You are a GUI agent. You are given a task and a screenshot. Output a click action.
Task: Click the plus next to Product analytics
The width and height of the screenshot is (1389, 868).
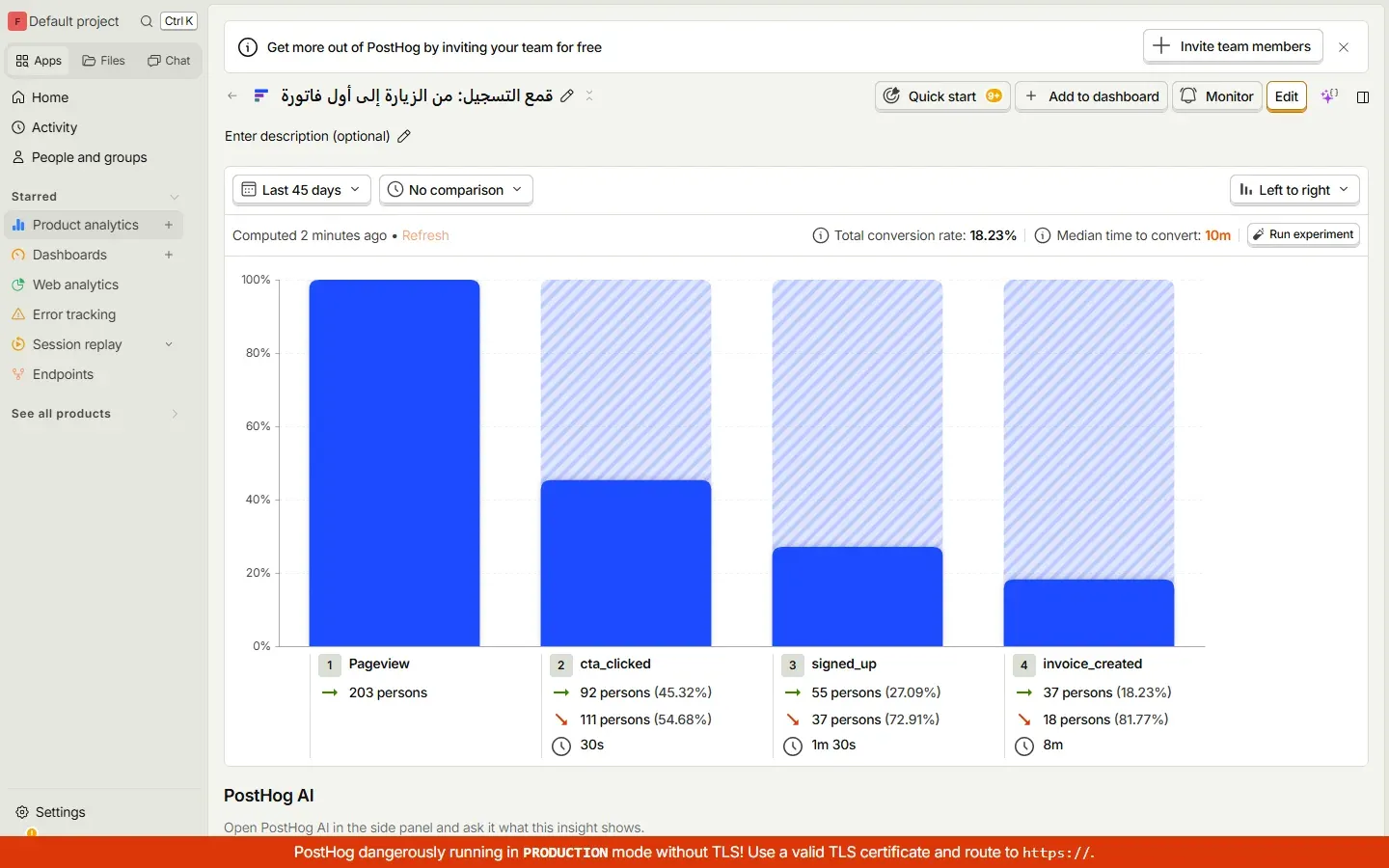[169, 225]
